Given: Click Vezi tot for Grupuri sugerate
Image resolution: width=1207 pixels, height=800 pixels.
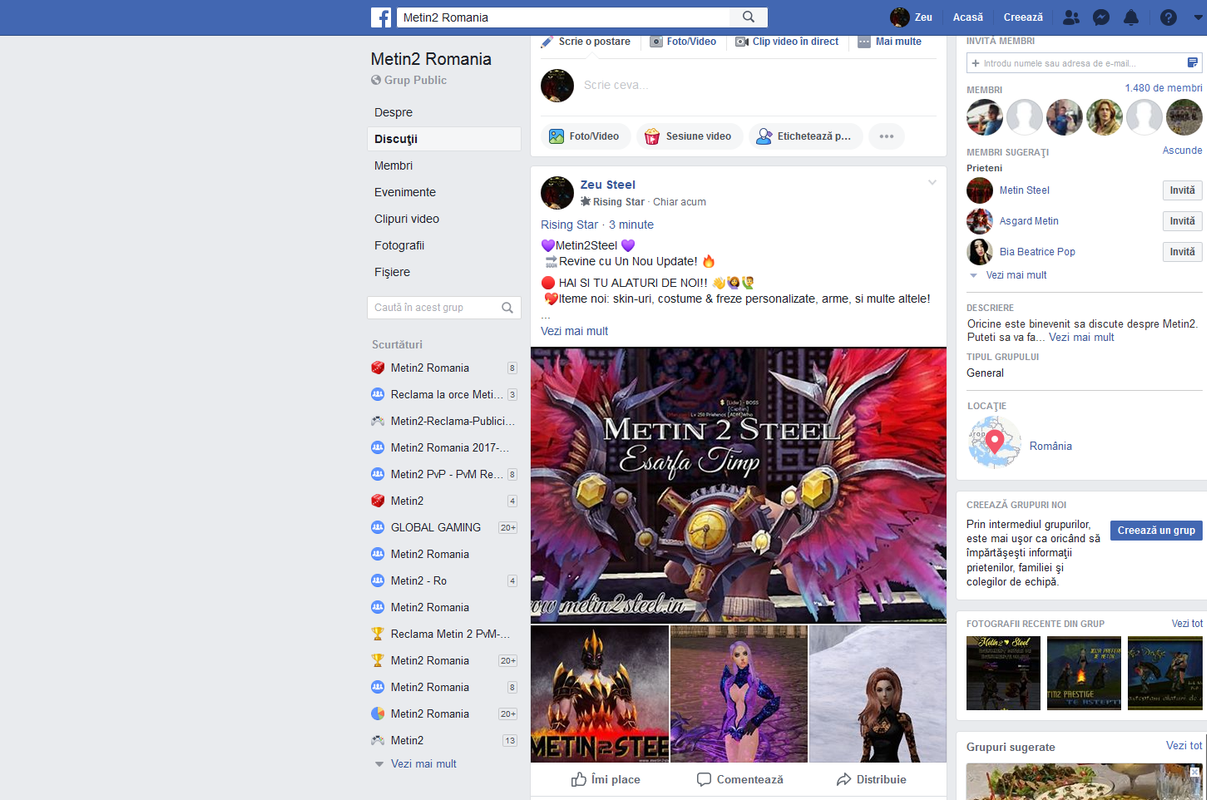Looking at the screenshot, I should pos(1184,746).
